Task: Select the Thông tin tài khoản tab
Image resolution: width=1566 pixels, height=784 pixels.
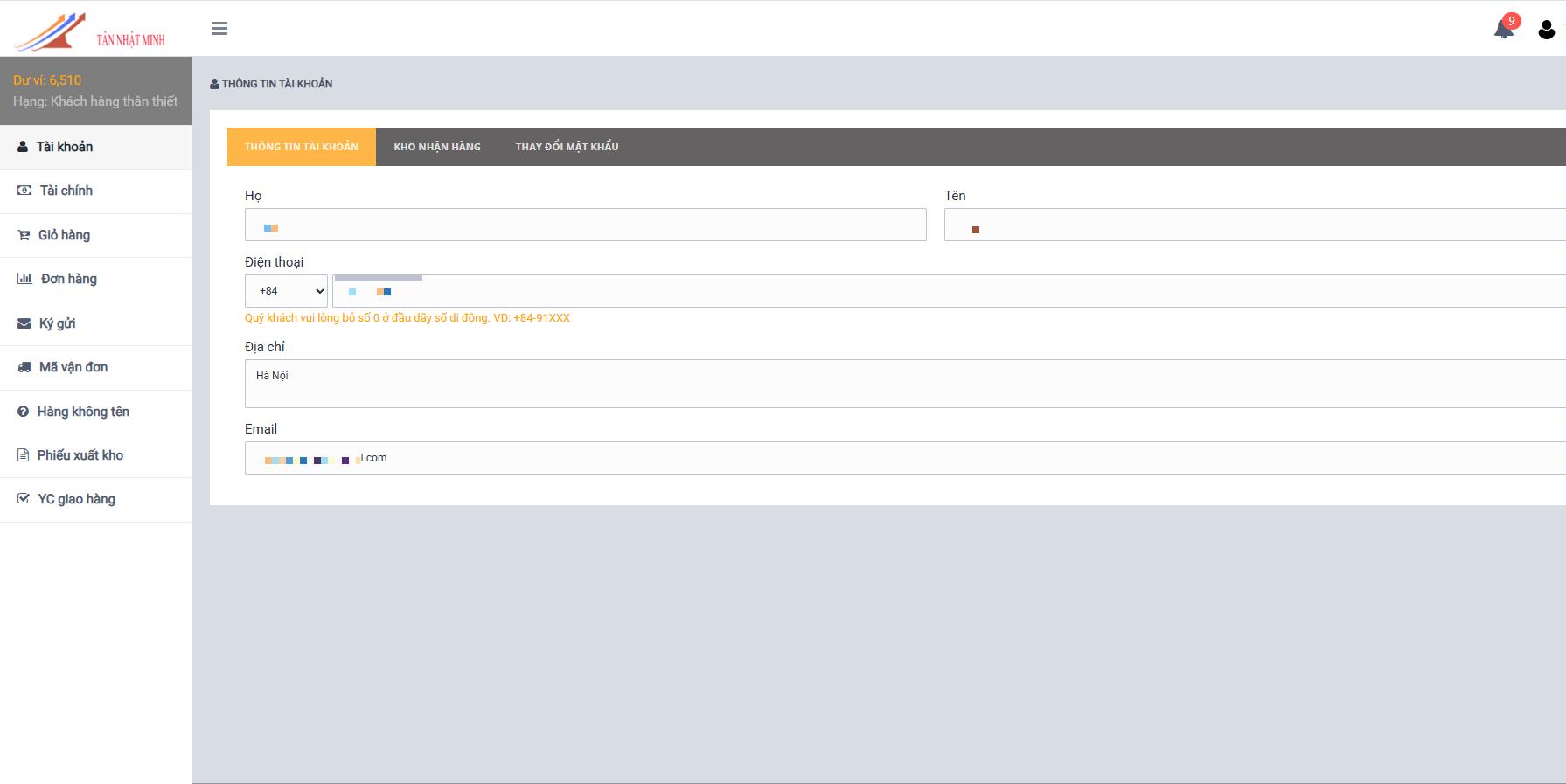Action: pos(302,147)
